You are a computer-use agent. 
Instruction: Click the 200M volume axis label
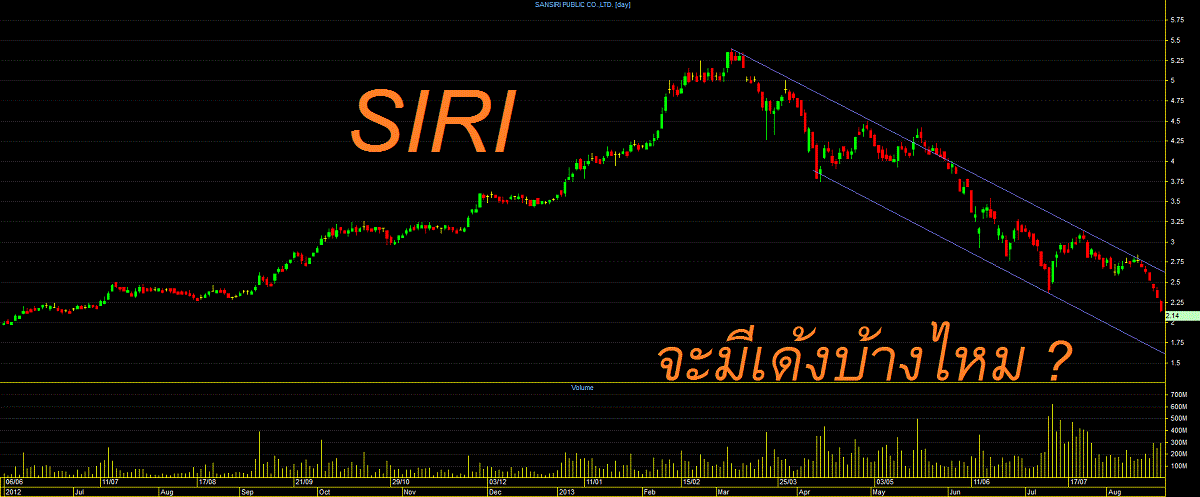(1177, 453)
